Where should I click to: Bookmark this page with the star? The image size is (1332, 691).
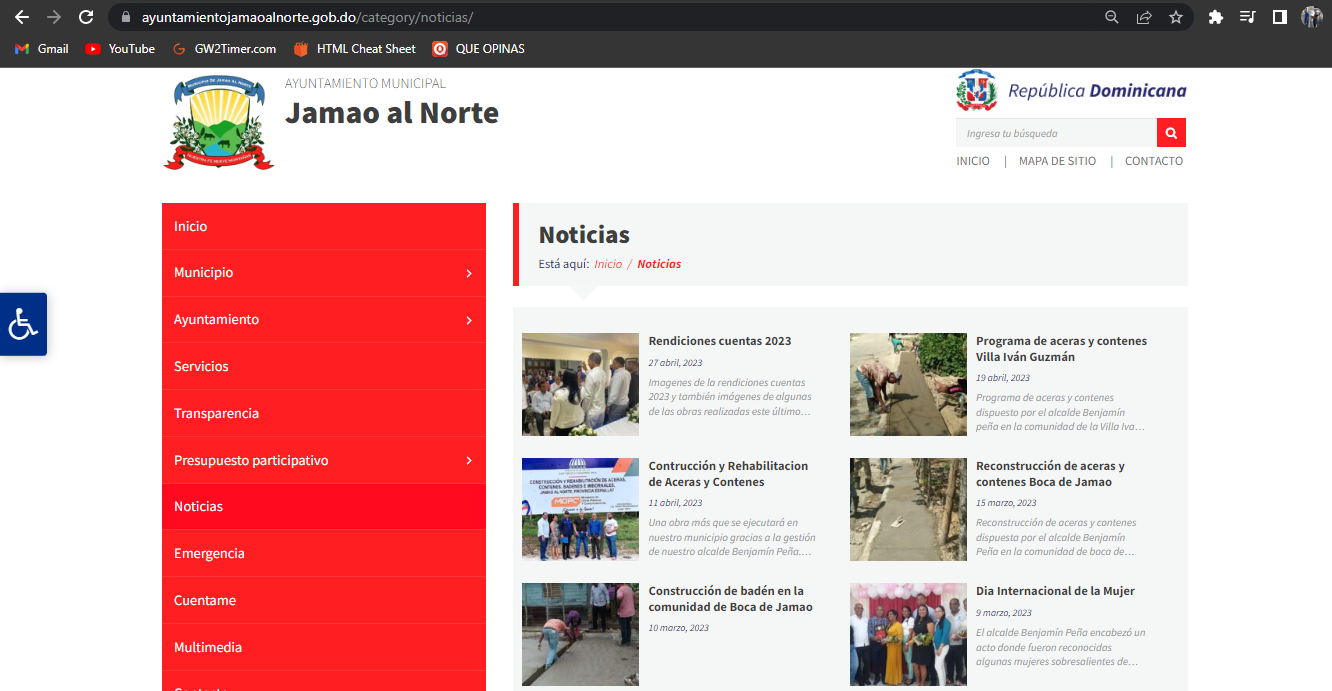pyautogui.click(x=1176, y=17)
